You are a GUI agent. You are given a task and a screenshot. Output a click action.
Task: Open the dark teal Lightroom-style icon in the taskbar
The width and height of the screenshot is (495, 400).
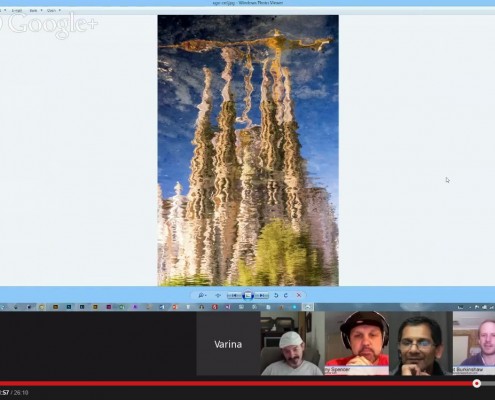click(82, 307)
